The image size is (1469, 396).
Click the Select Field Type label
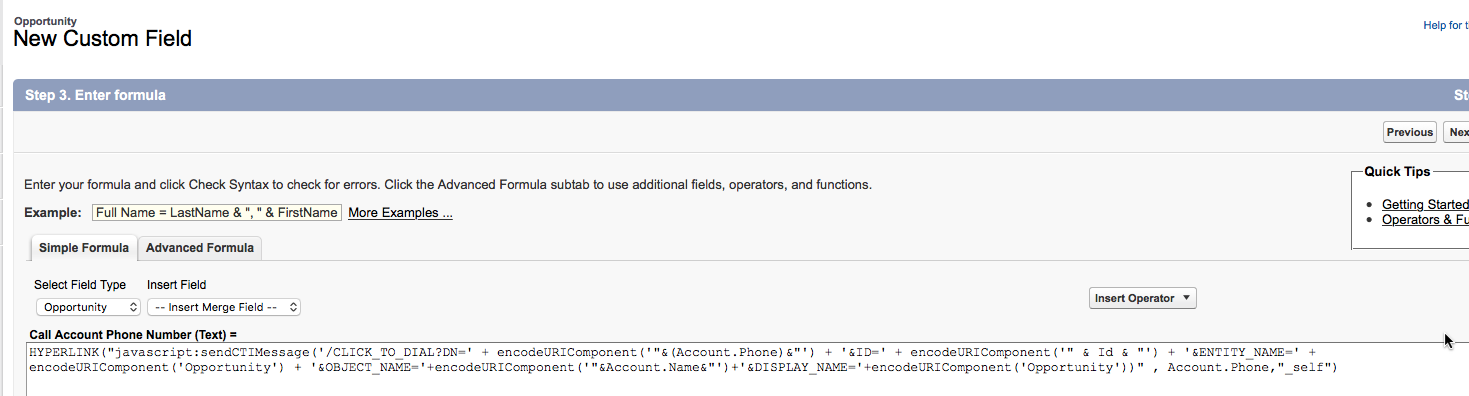click(x=80, y=285)
